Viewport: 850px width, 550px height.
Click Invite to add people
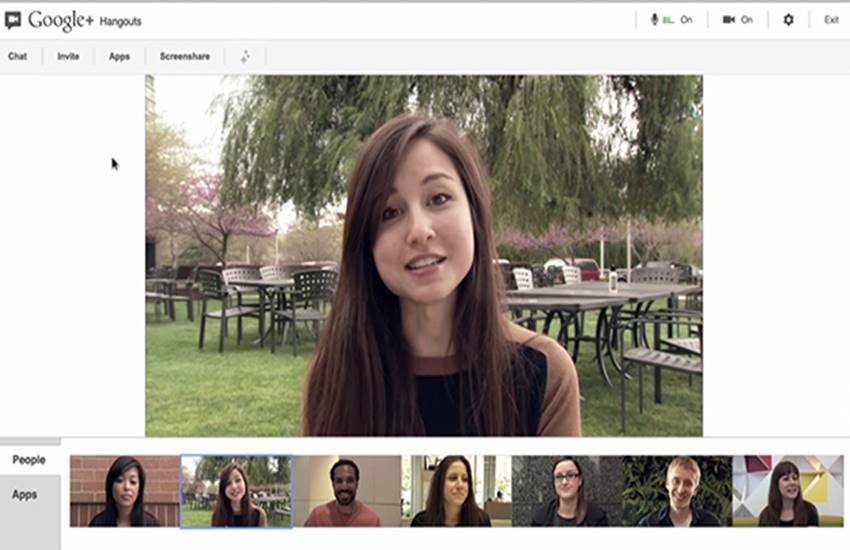point(68,57)
